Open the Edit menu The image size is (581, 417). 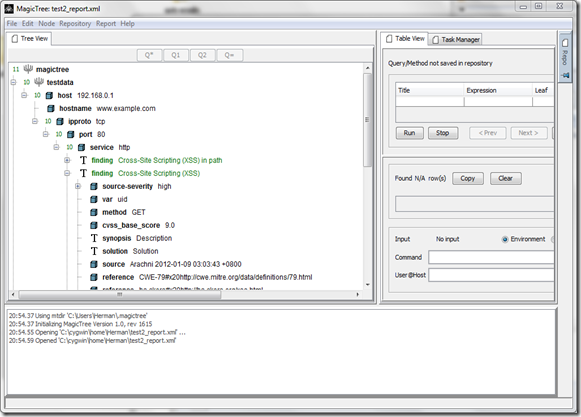[27, 23]
